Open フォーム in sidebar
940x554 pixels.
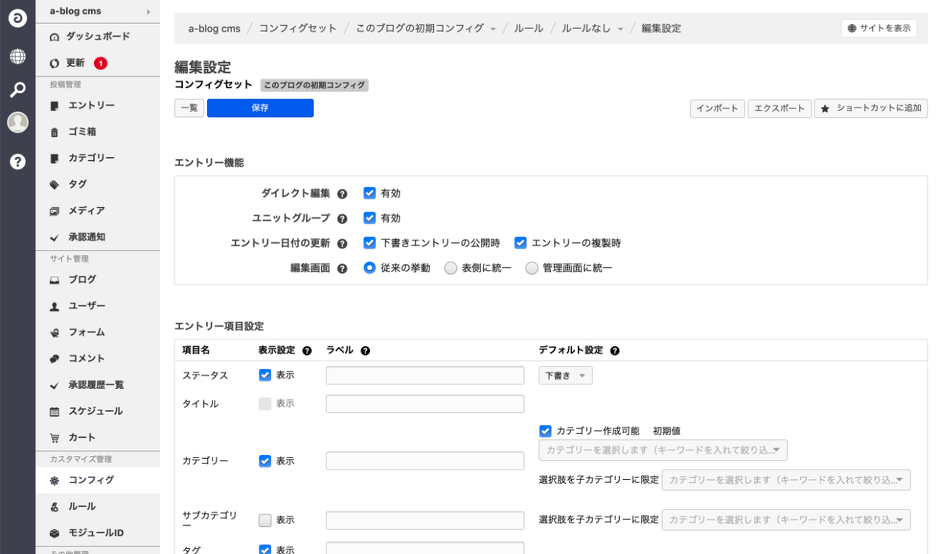coord(98,333)
